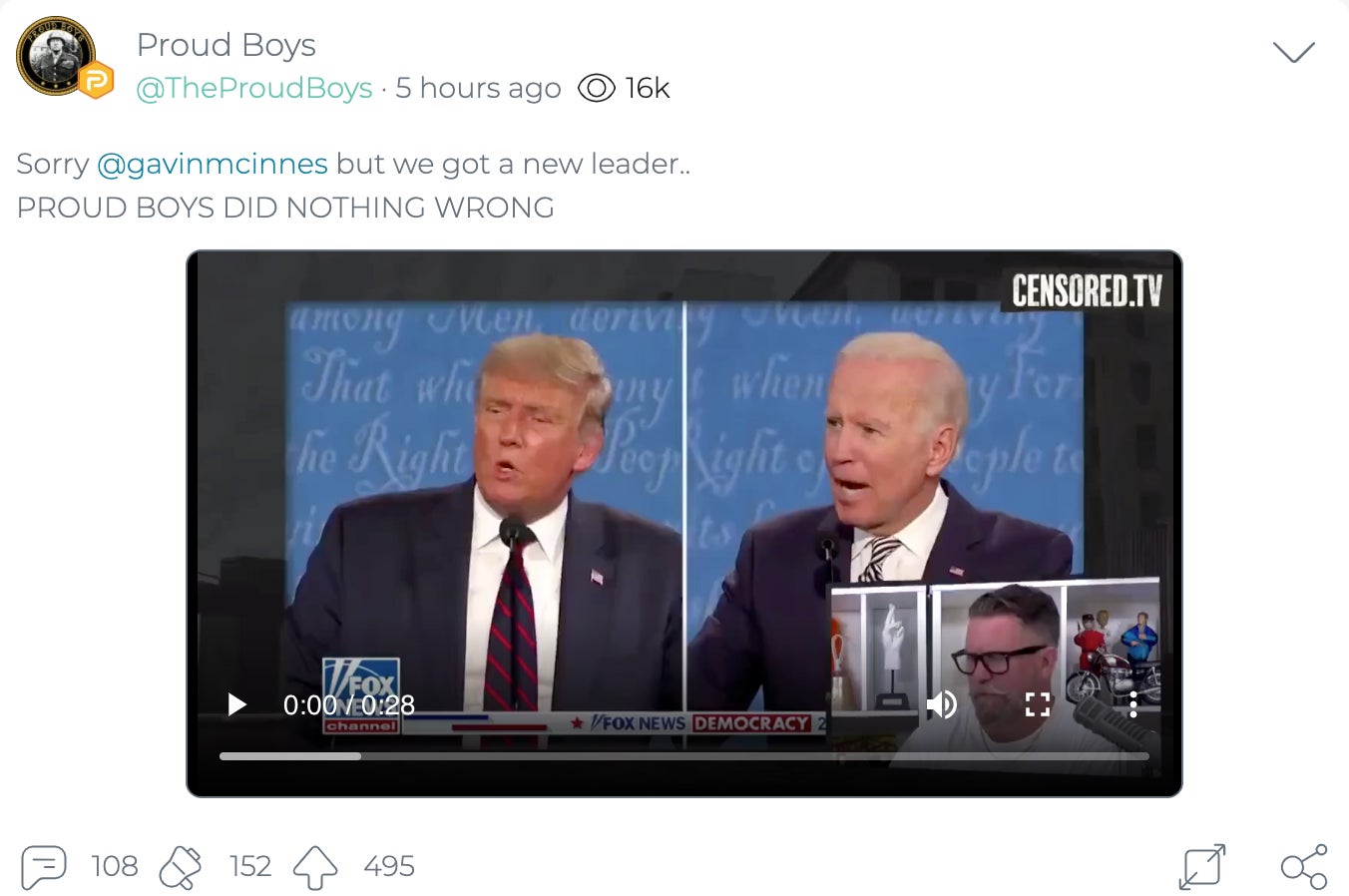Play the embedded video
The height and width of the screenshot is (896, 1349).
click(237, 704)
